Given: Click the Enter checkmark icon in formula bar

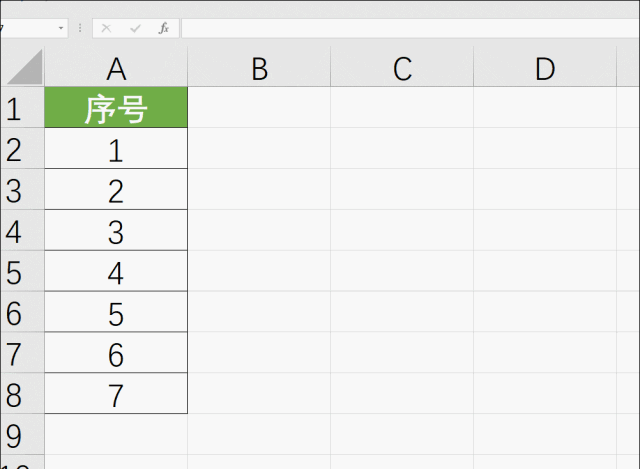Looking at the screenshot, I should coord(135,28).
